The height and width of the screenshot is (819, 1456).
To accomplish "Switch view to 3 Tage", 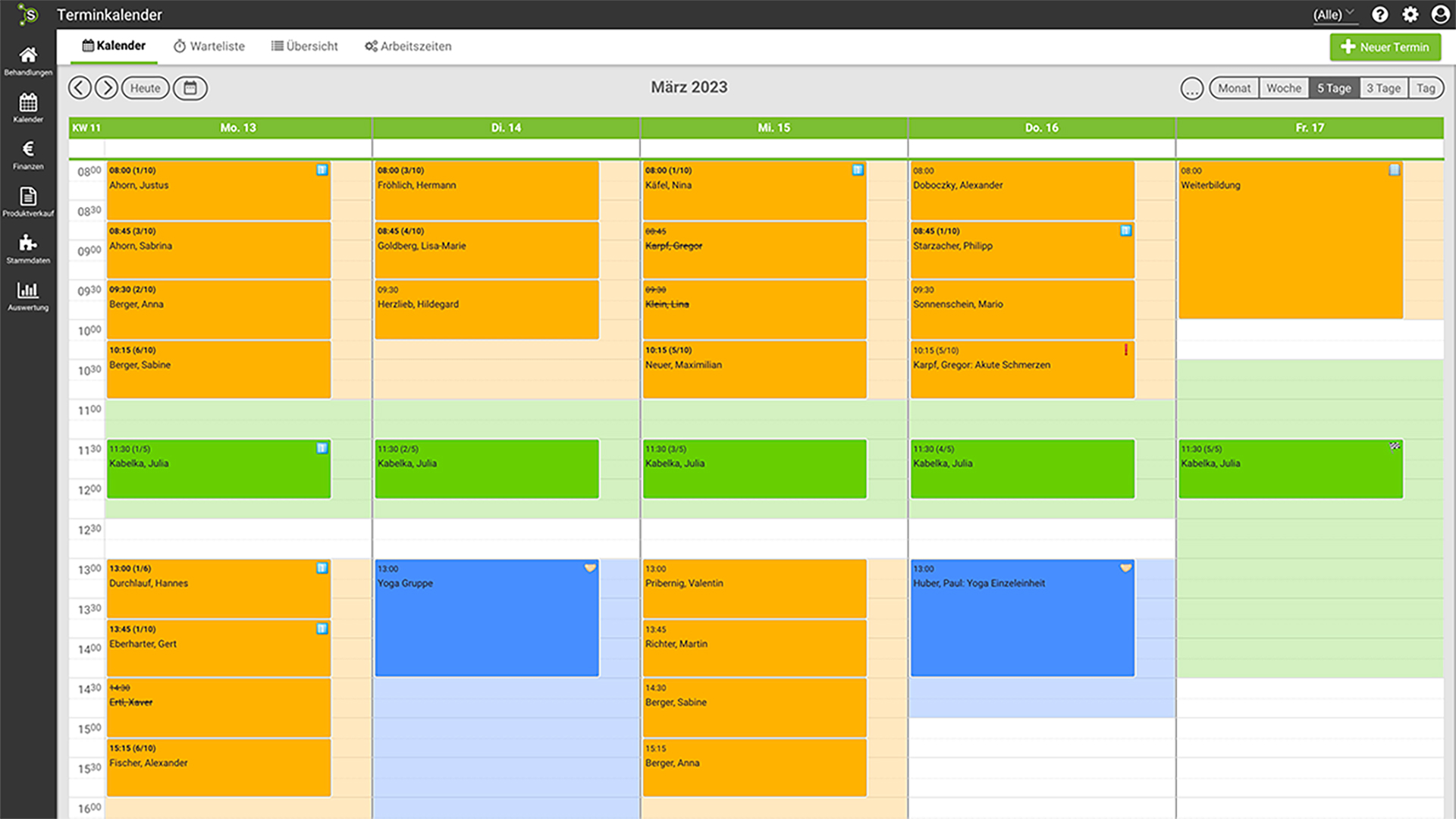I will 1383,88.
